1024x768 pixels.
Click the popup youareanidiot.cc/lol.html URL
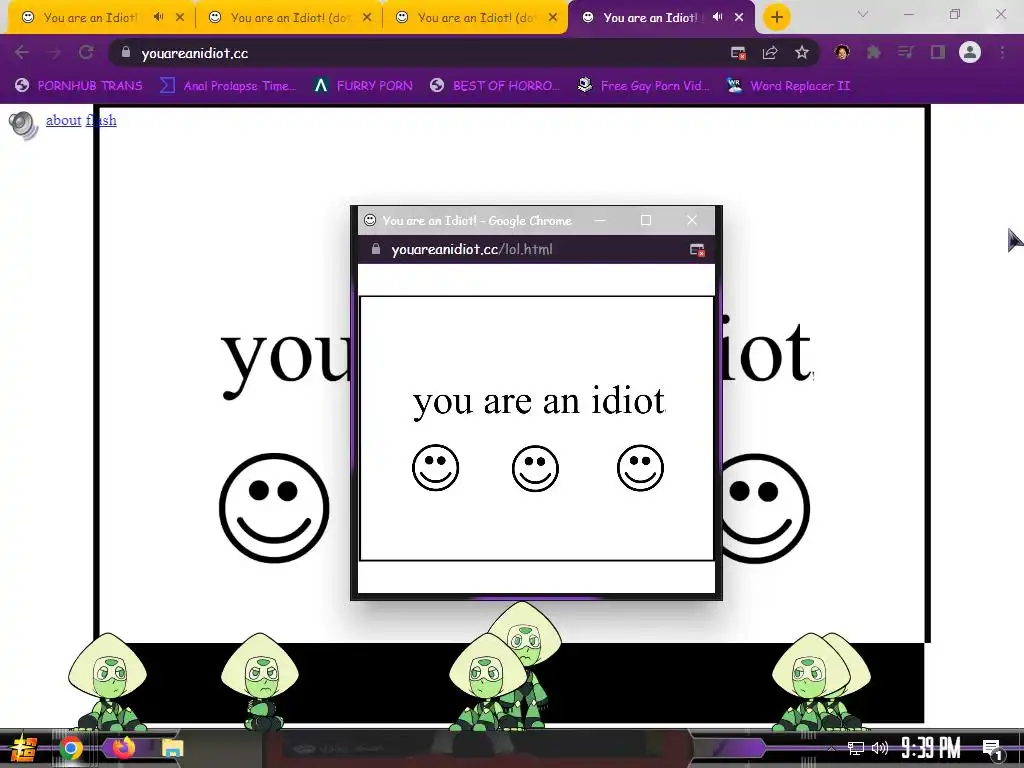click(472, 249)
